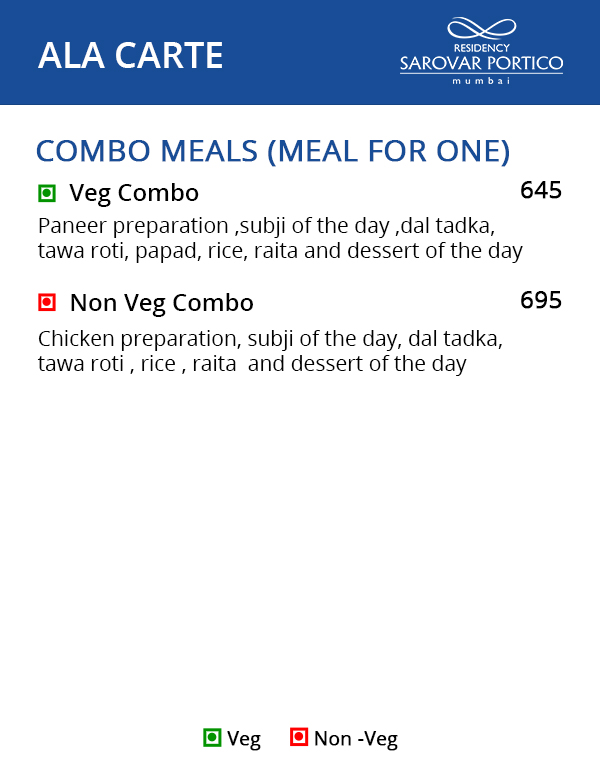The height and width of the screenshot is (768, 600).
Task: Click the SAROVAR PORTICO brand name
Action: [481, 64]
